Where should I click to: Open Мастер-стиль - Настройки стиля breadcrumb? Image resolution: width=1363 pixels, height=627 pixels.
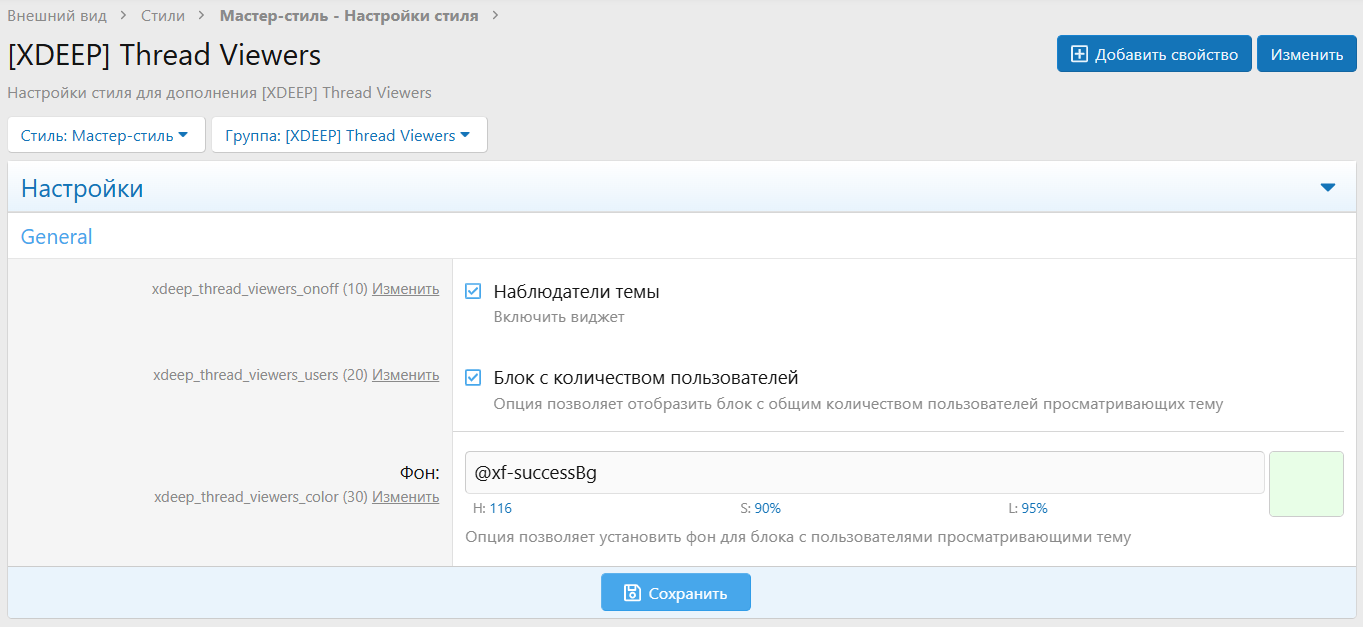click(348, 15)
